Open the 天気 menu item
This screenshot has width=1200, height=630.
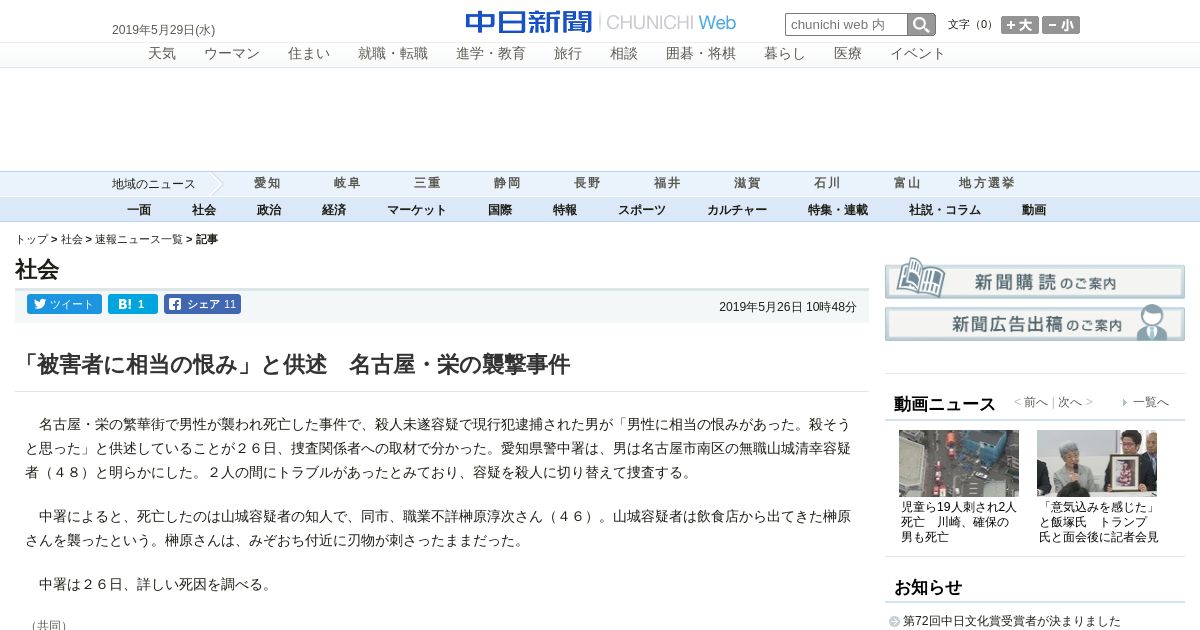pos(162,54)
